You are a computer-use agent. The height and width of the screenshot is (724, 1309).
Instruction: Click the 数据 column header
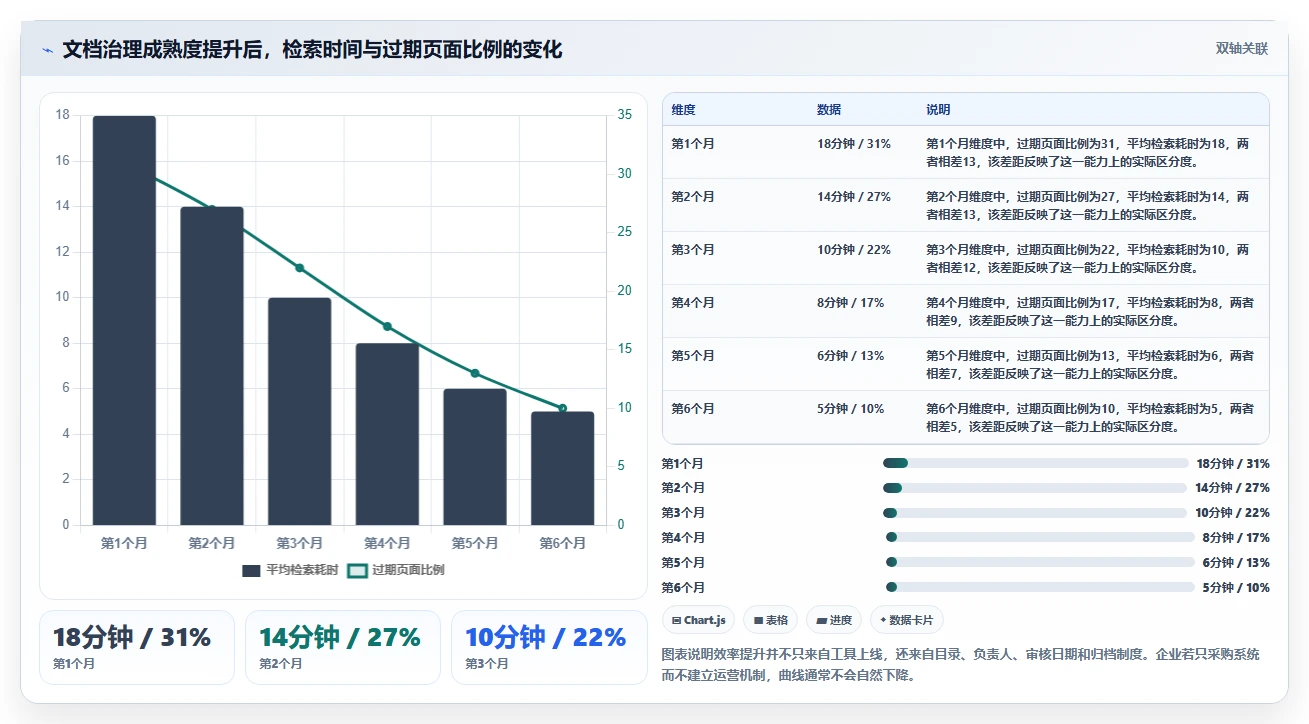click(x=829, y=110)
